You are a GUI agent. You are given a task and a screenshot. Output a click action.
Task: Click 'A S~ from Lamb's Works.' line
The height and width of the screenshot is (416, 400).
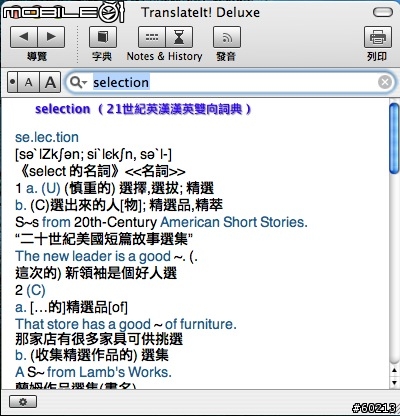coord(93,372)
